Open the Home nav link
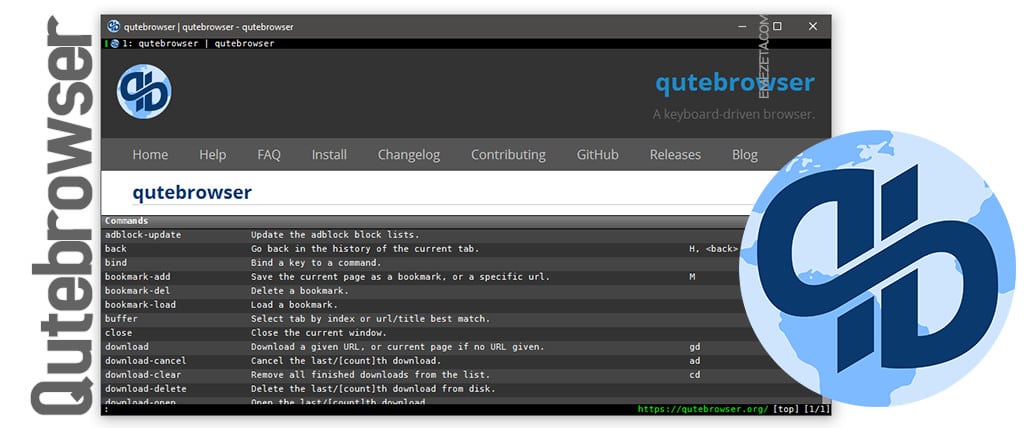This screenshot has height=428, width=1024. point(150,155)
